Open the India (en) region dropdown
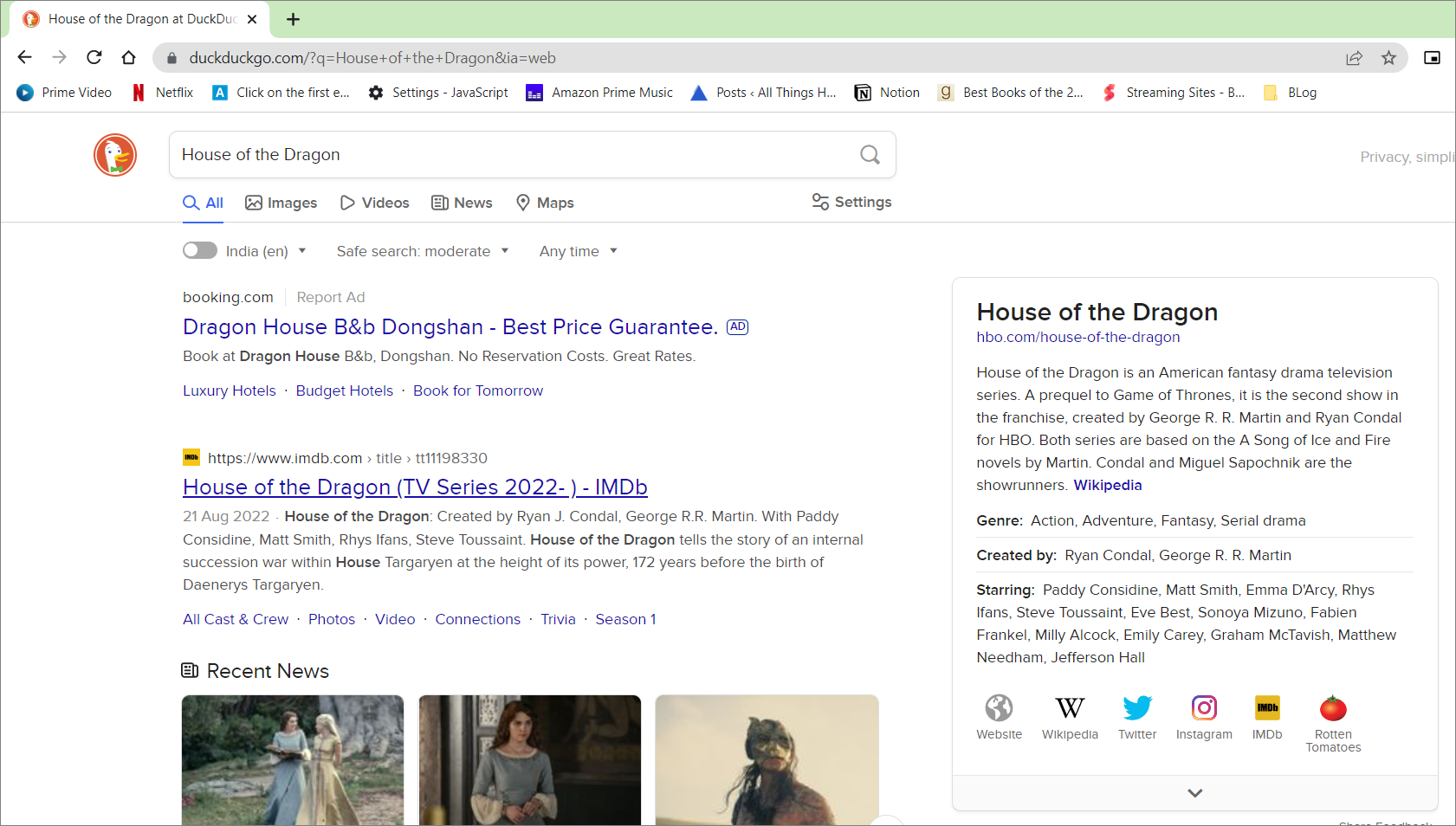The height and width of the screenshot is (826, 1456). 266,251
